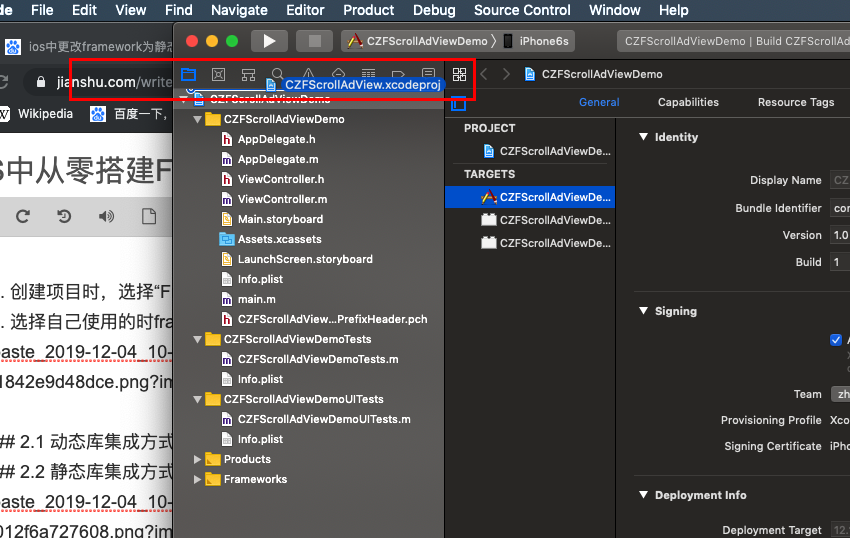Click the build activity status field

pyautogui.click(x=733, y=41)
